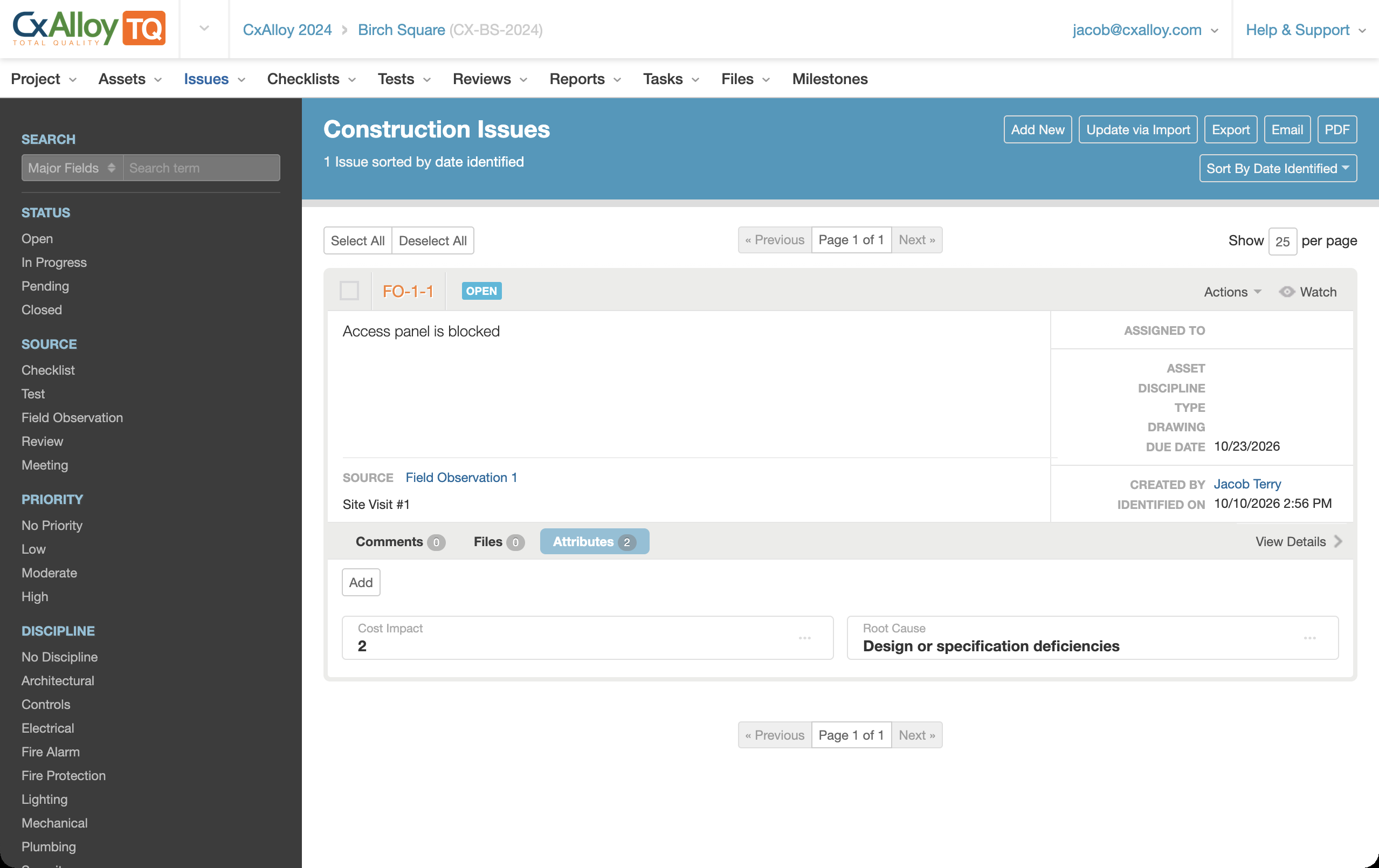Viewport: 1379px width, 868px height.
Task: Filter by Low priority
Action: pos(34,549)
